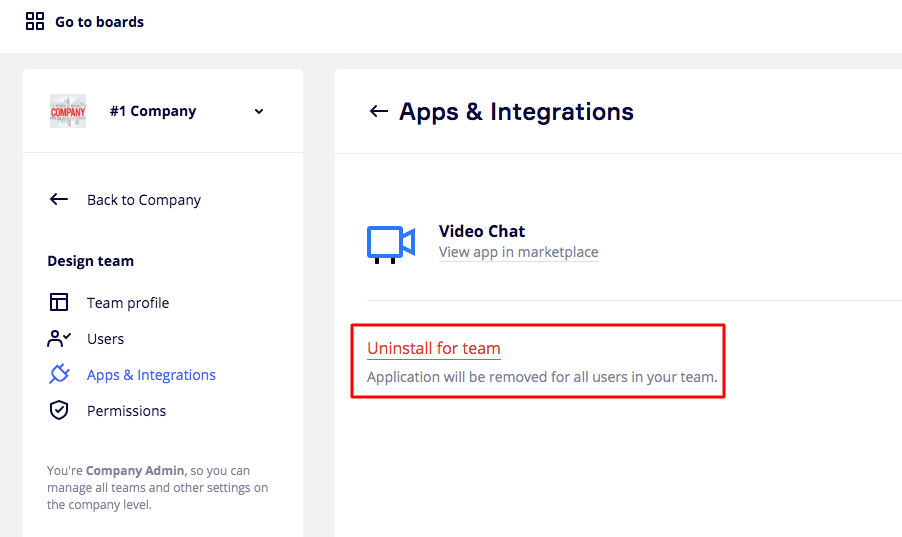
Task: Click the blue Video Chat camera icon
Action: pyautogui.click(x=390, y=243)
